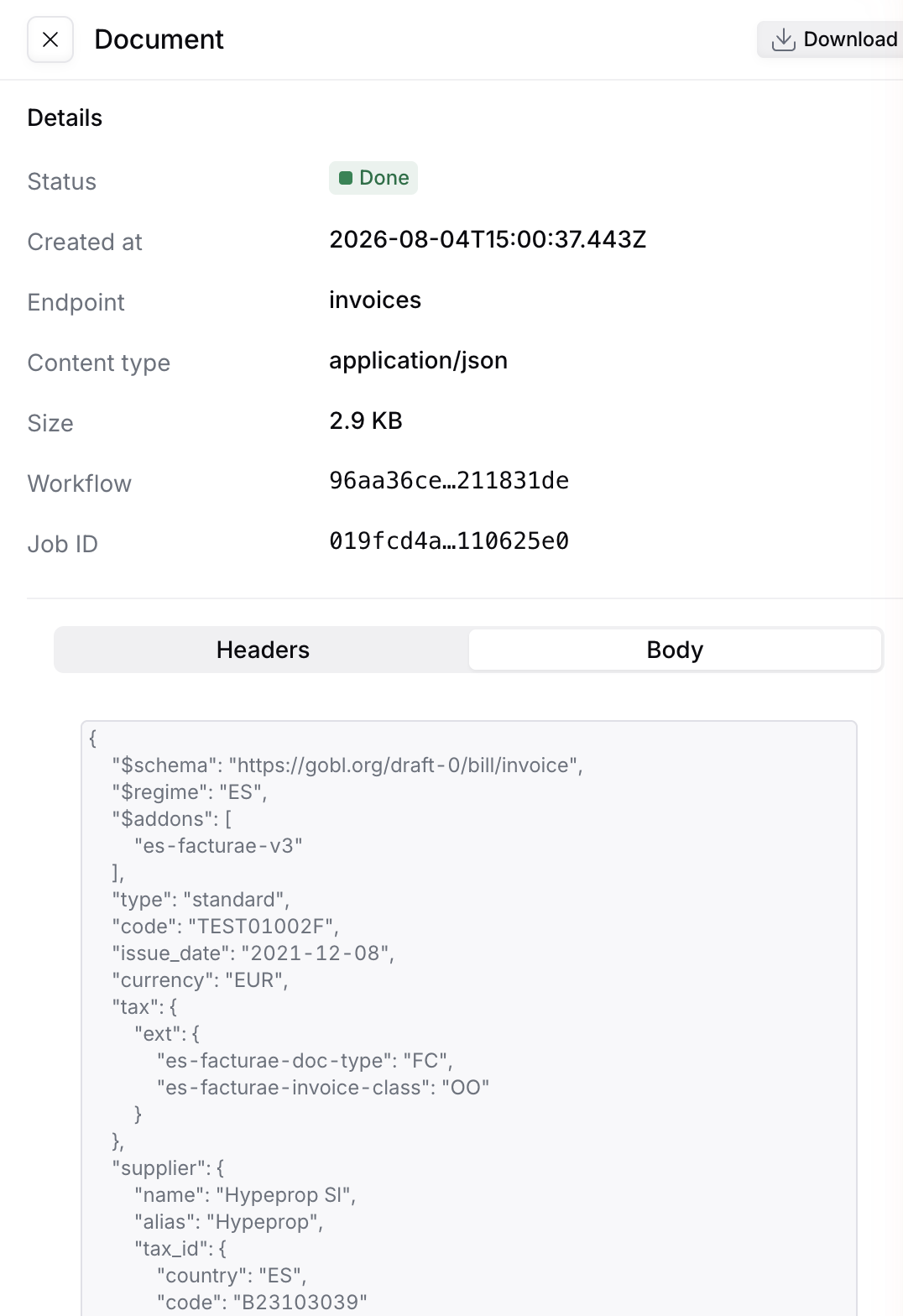Switch to the Headers tab

click(263, 650)
